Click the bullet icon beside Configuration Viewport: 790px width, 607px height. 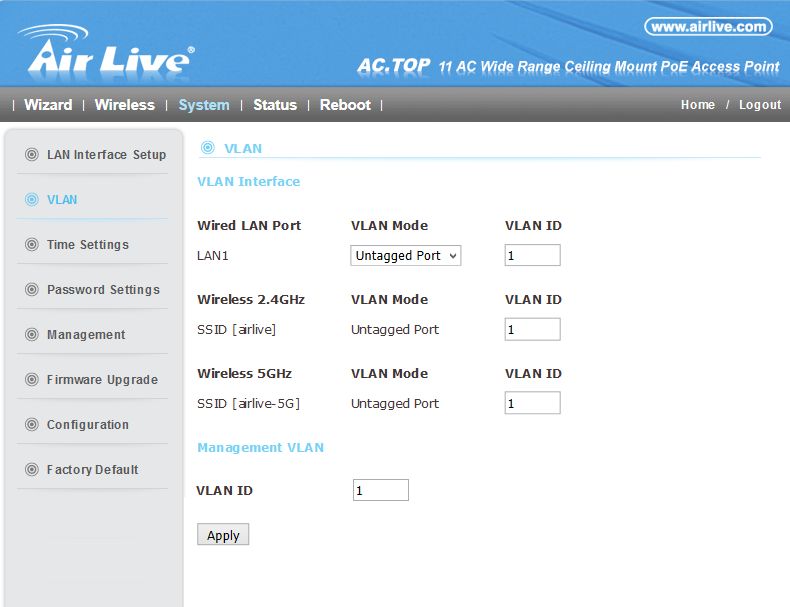pos(32,425)
